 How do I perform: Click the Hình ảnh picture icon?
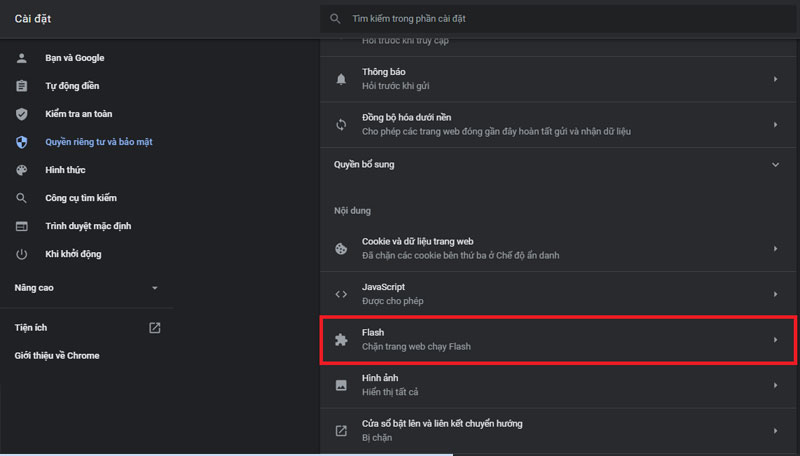pos(341,385)
